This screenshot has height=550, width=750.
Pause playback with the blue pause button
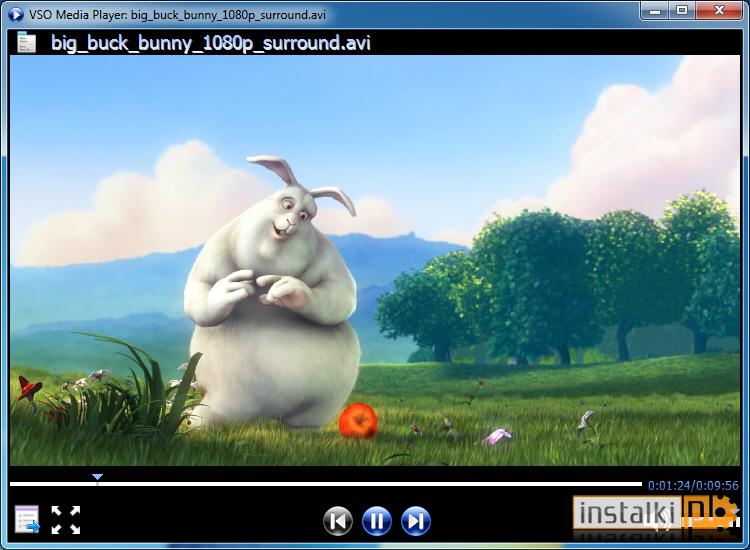[x=377, y=521]
